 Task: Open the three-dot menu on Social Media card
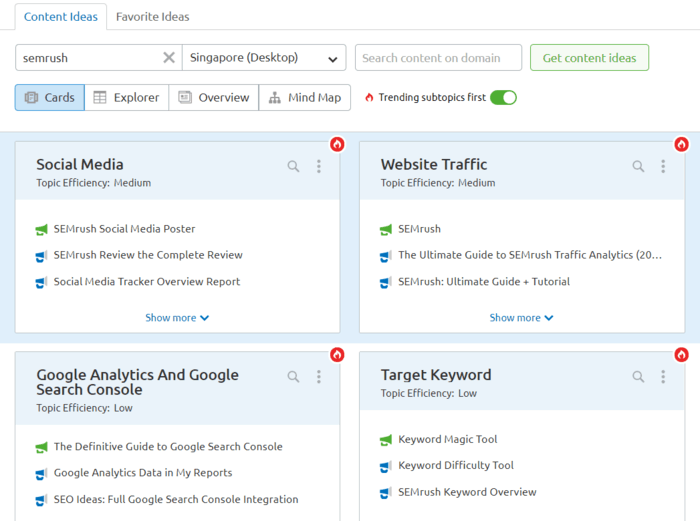(319, 166)
